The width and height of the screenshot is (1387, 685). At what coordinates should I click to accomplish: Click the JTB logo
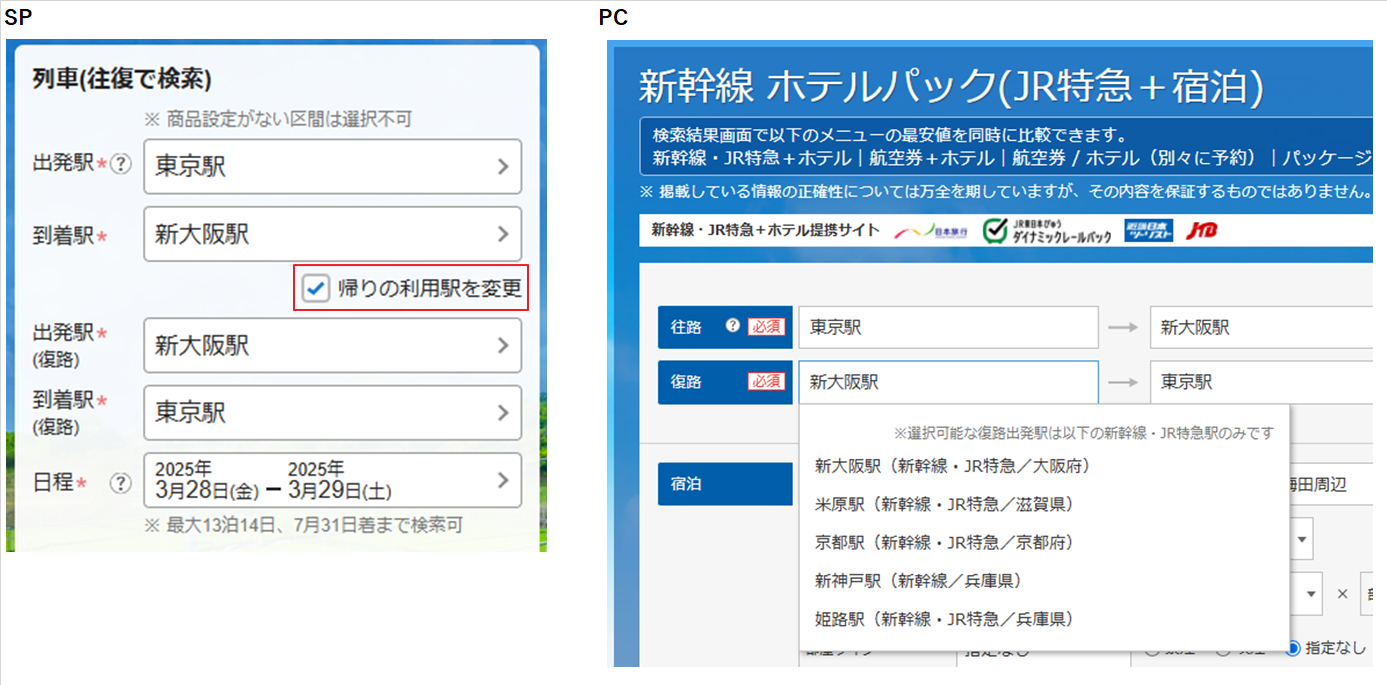[x=1201, y=231]
